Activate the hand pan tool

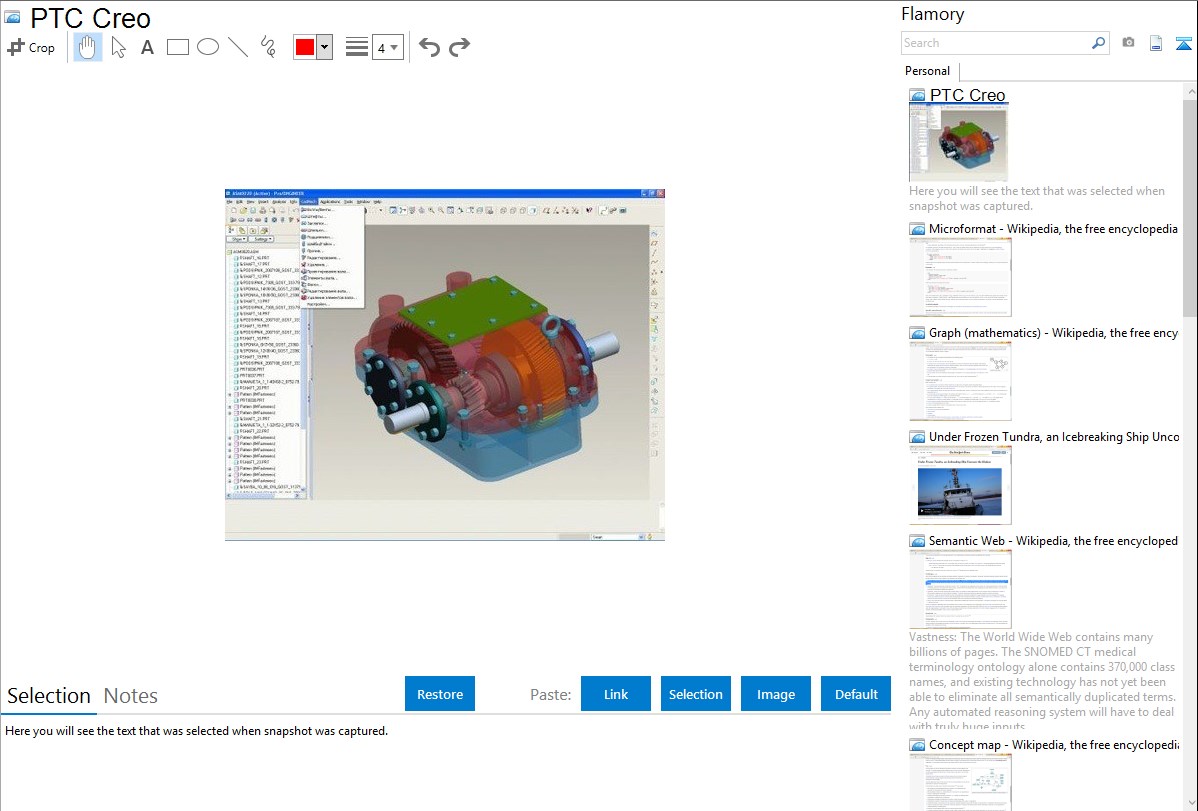[x=88, y=47]
